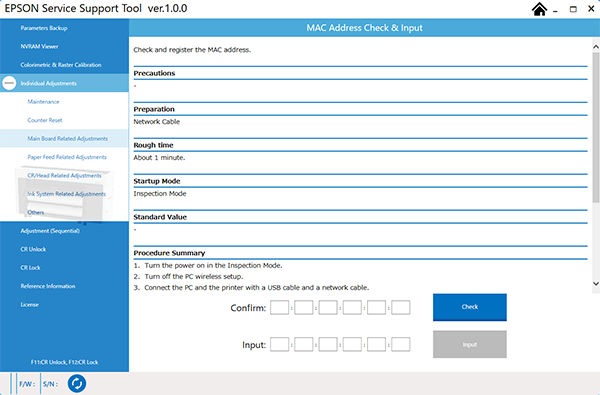Image resolution: width=600 pixels, height=395 pixels.
Task: Click the vertical scrollbar thumb
Action: [x=596, y=127]
